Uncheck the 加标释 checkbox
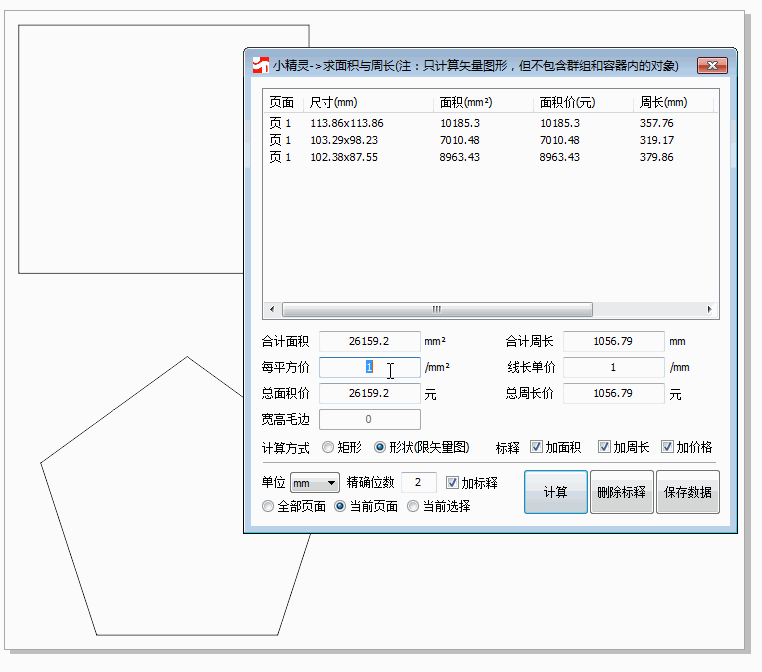The image size is (762, 672). pos(452,482)
